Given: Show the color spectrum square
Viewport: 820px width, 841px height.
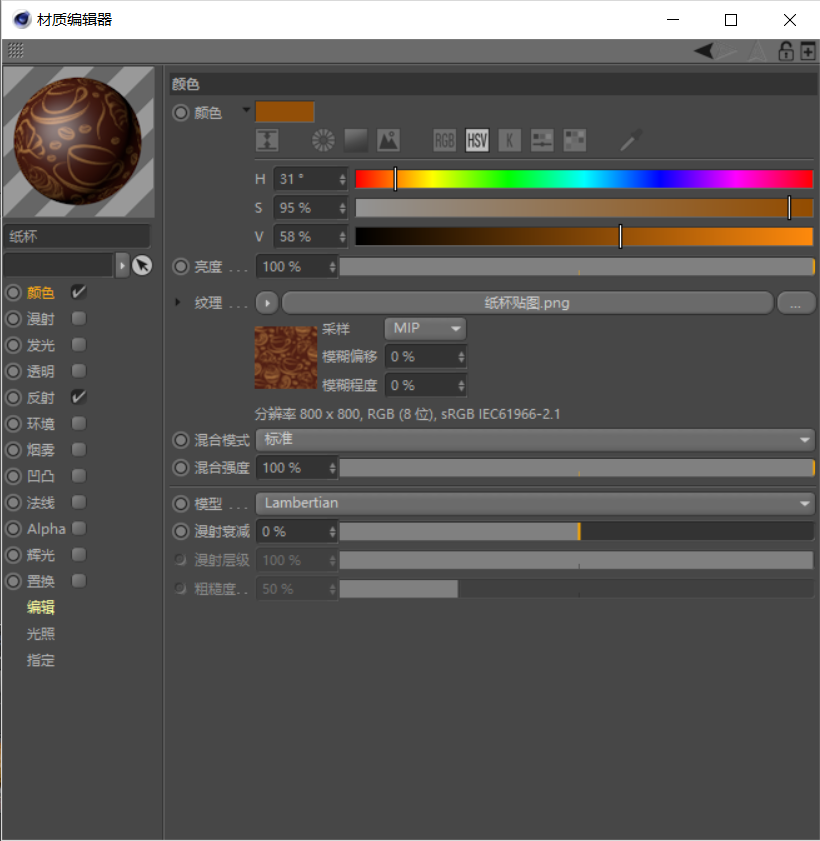Looking at the screenshot, I should click(356, 141).
